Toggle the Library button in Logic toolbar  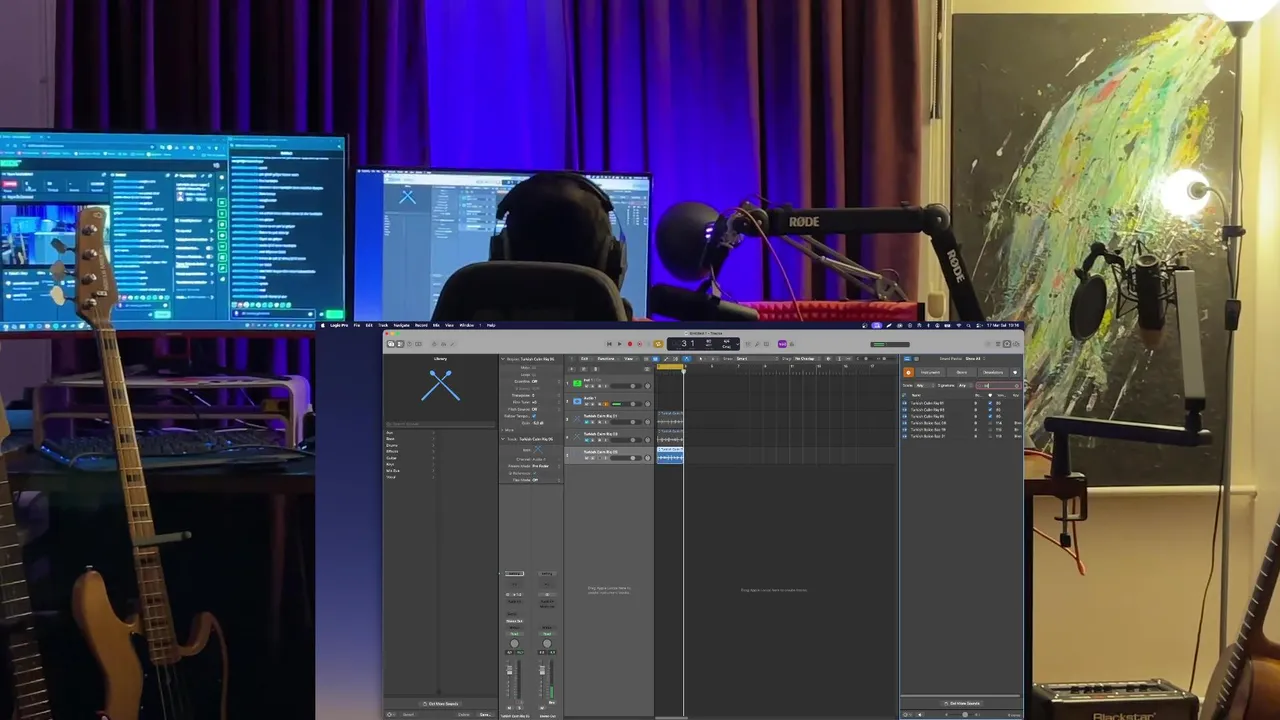[391, 344]
